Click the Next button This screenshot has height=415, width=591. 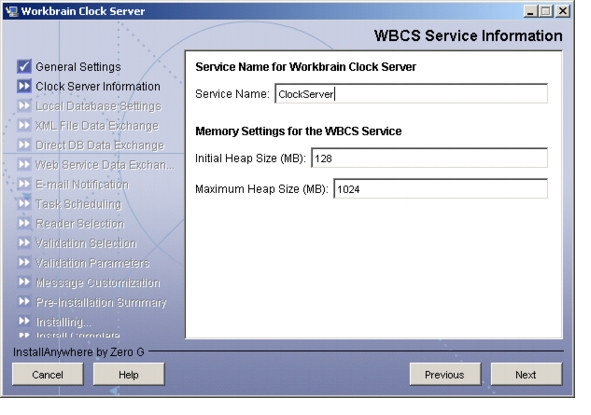click(526, 374)
